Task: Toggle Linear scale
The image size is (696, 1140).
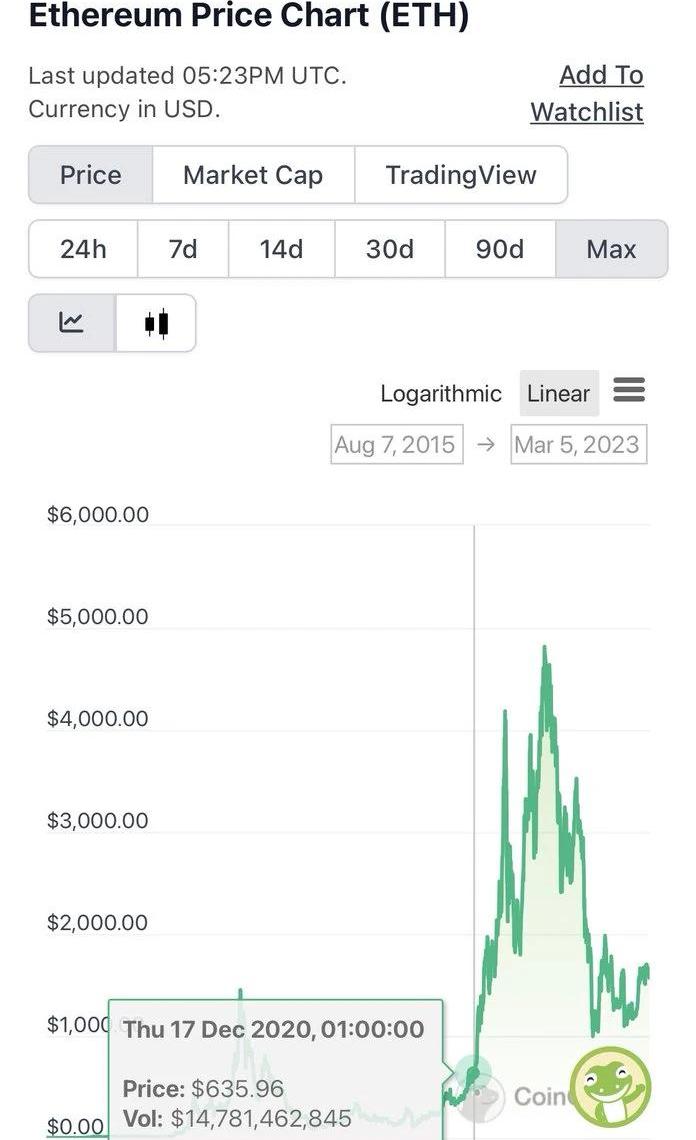Action: tap(558, 394)
